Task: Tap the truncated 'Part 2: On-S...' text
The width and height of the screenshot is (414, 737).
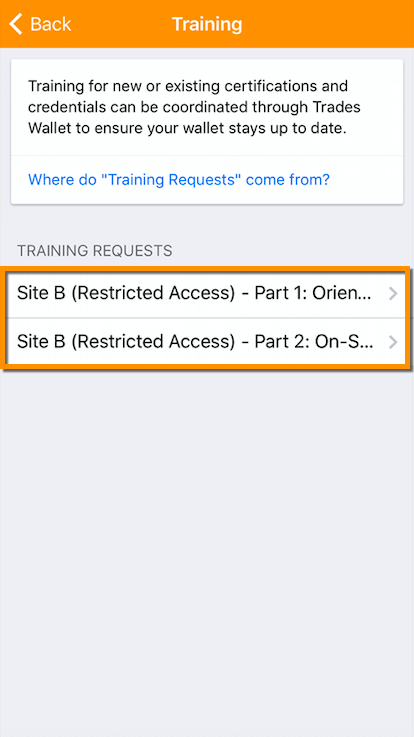Action: click(313, 342)
